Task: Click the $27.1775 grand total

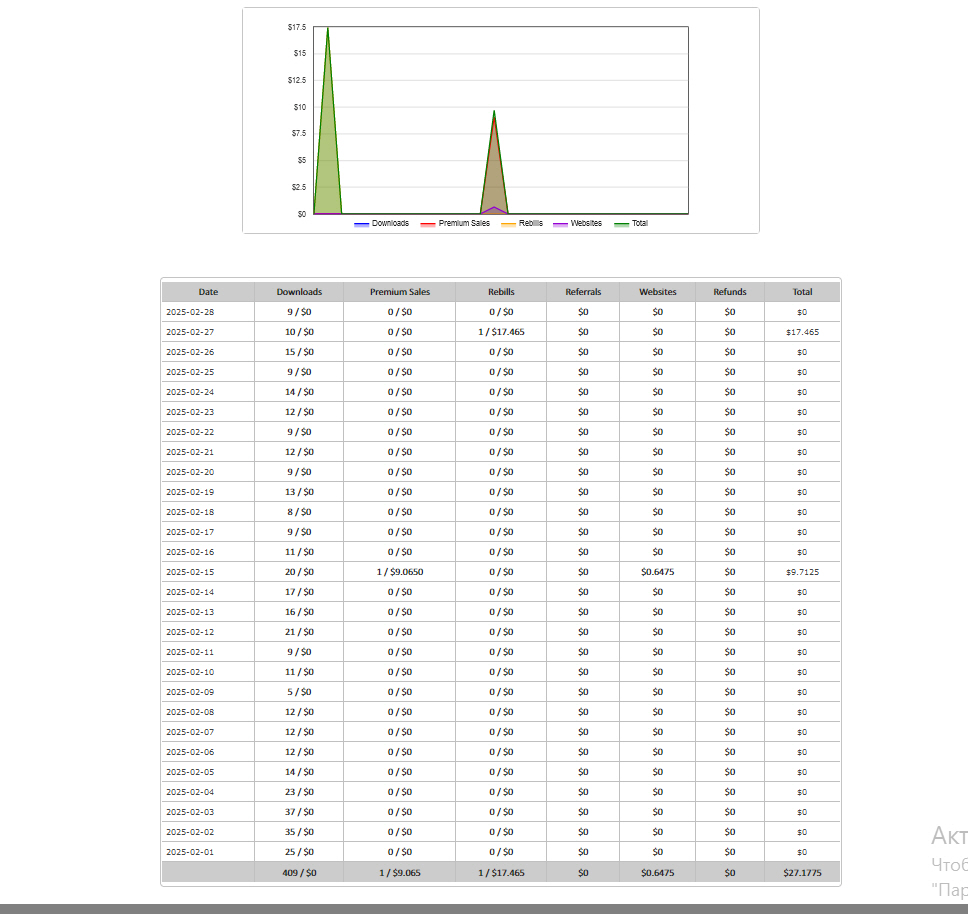Action: tap(803, 873)
